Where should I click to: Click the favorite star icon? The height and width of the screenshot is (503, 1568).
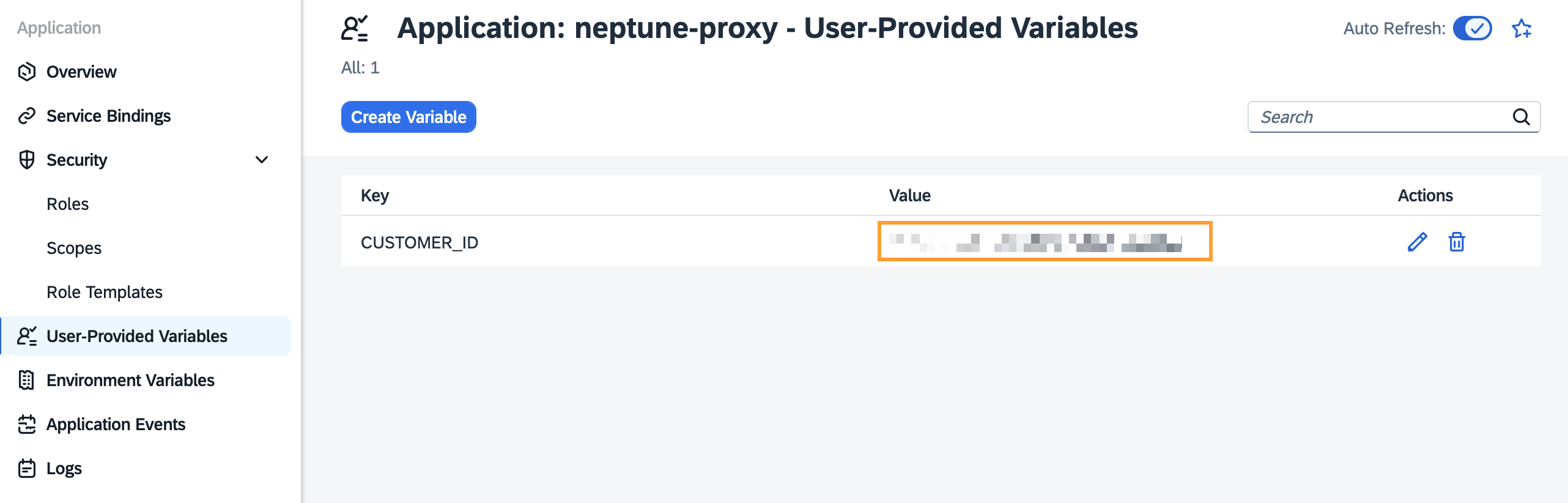1522,29
